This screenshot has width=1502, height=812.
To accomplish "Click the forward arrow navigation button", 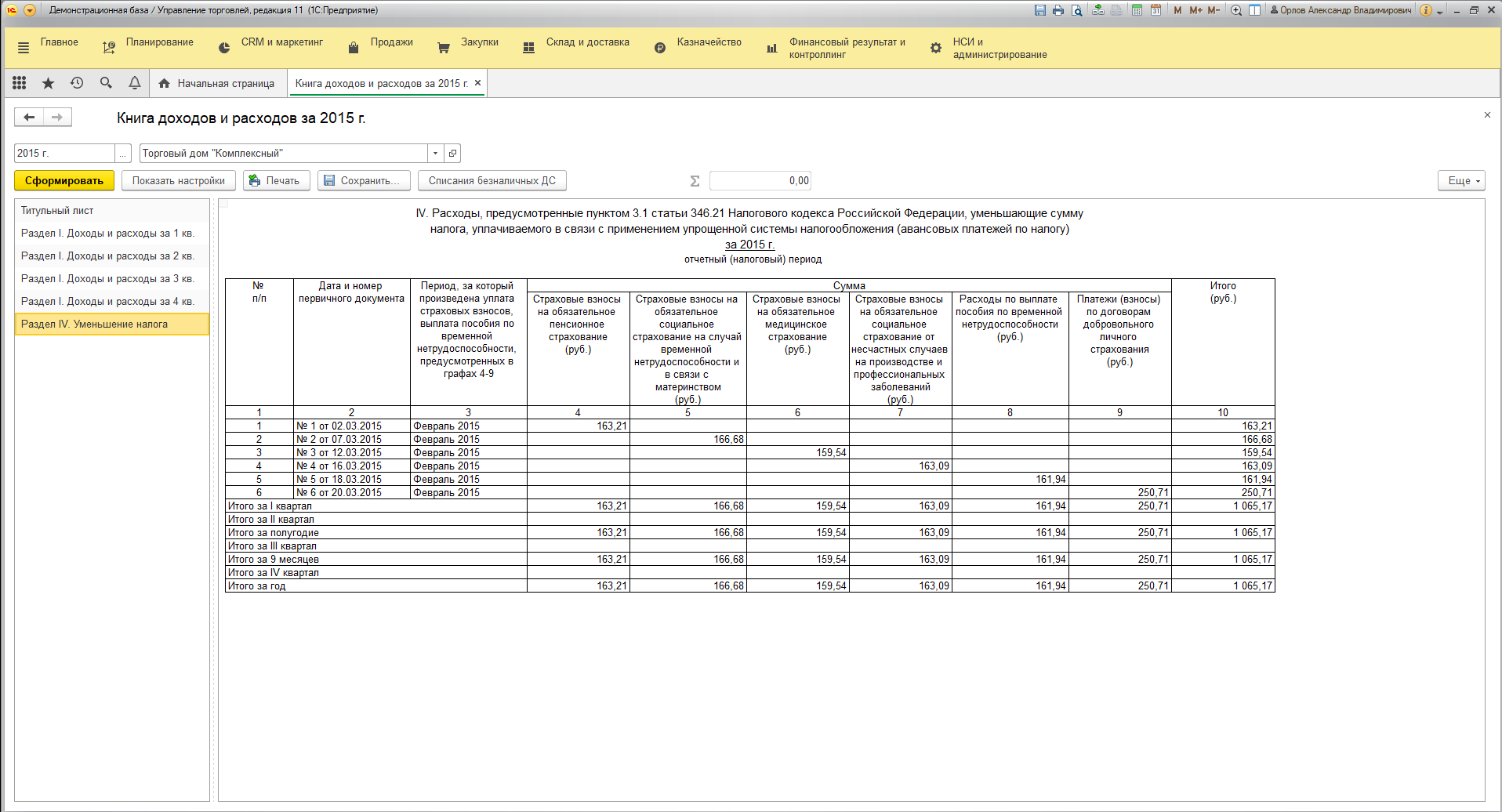I will tap(57, 118).
